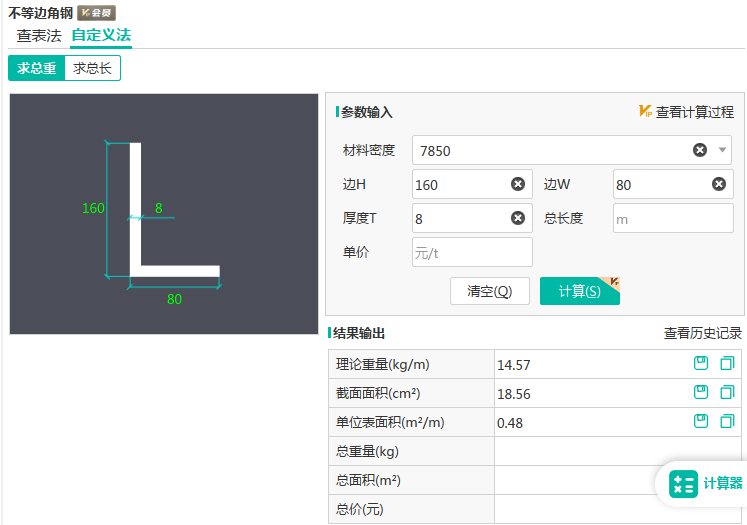Image resolution: width=747 pixels, height=525 pixels.
Task: Click the 参数输入 section heading
Action: pyautogui.click(x=366, y=112)
